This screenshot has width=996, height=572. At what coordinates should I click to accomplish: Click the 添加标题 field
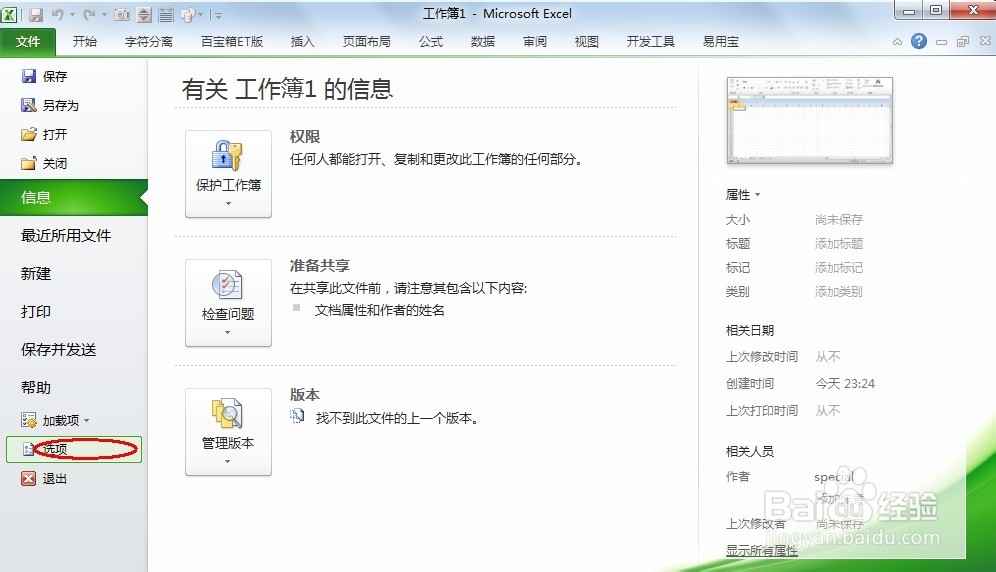[x=839, y=244]
